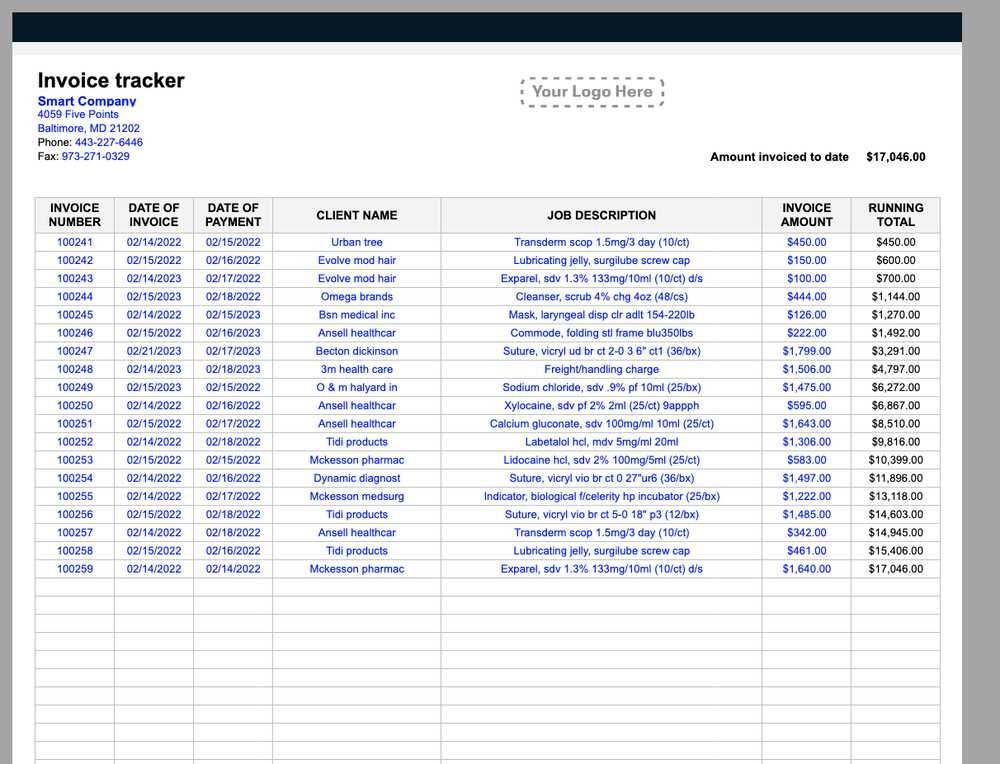Click client '3m health care'

click(x=357, y=369)
